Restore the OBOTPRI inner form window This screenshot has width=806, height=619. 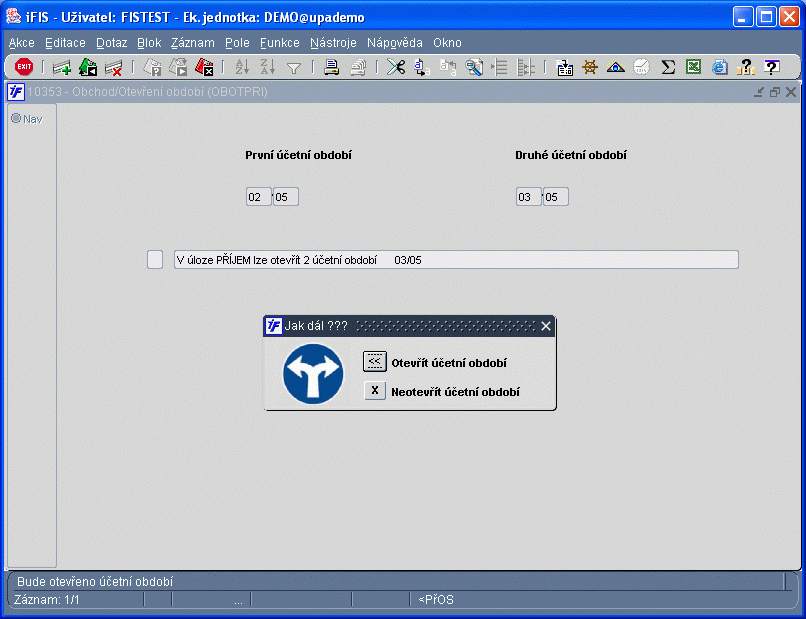pyautogui.click(x=775, y=92)
